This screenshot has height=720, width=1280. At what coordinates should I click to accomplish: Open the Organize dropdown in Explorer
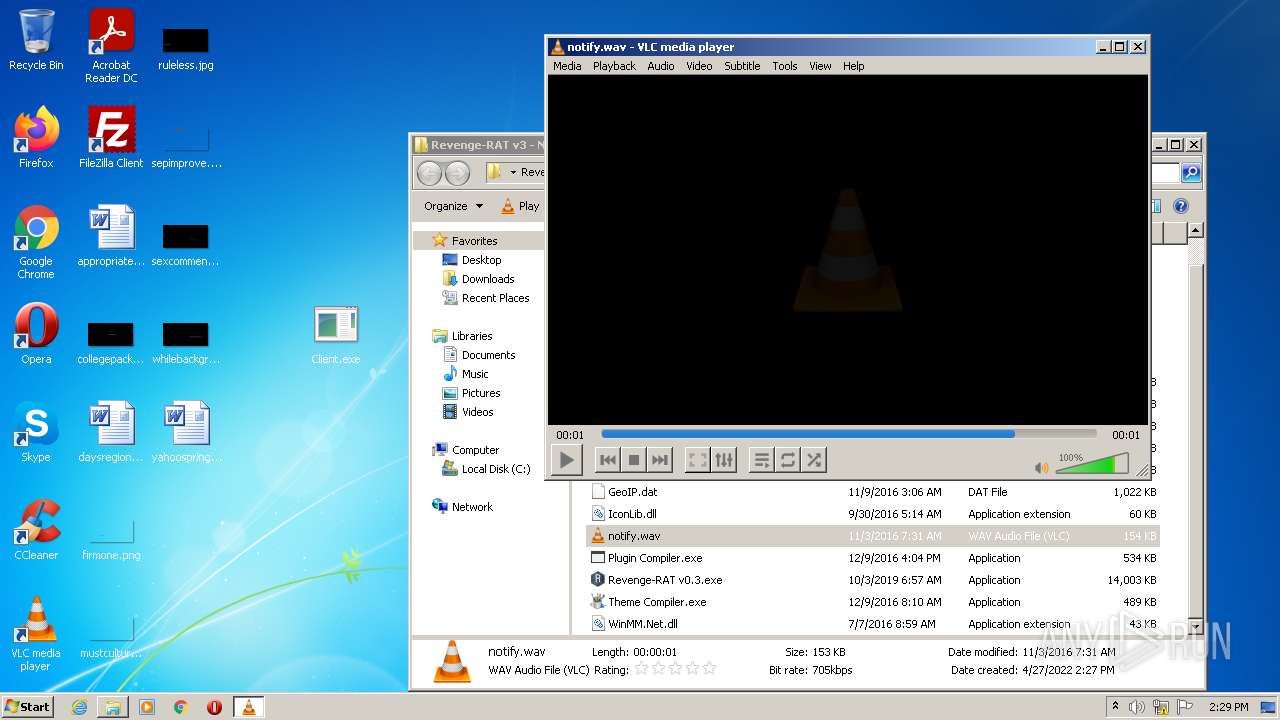[453, 206]
